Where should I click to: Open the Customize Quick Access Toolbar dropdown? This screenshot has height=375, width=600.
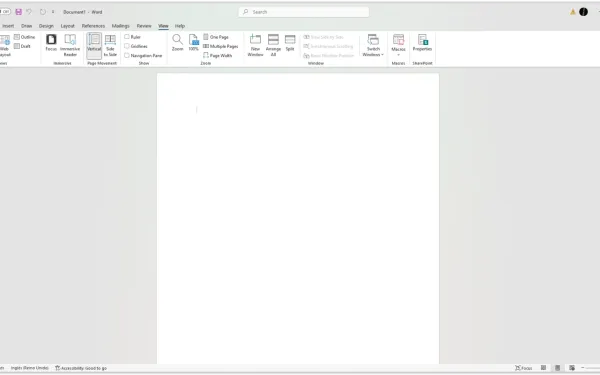click(53, 12)
